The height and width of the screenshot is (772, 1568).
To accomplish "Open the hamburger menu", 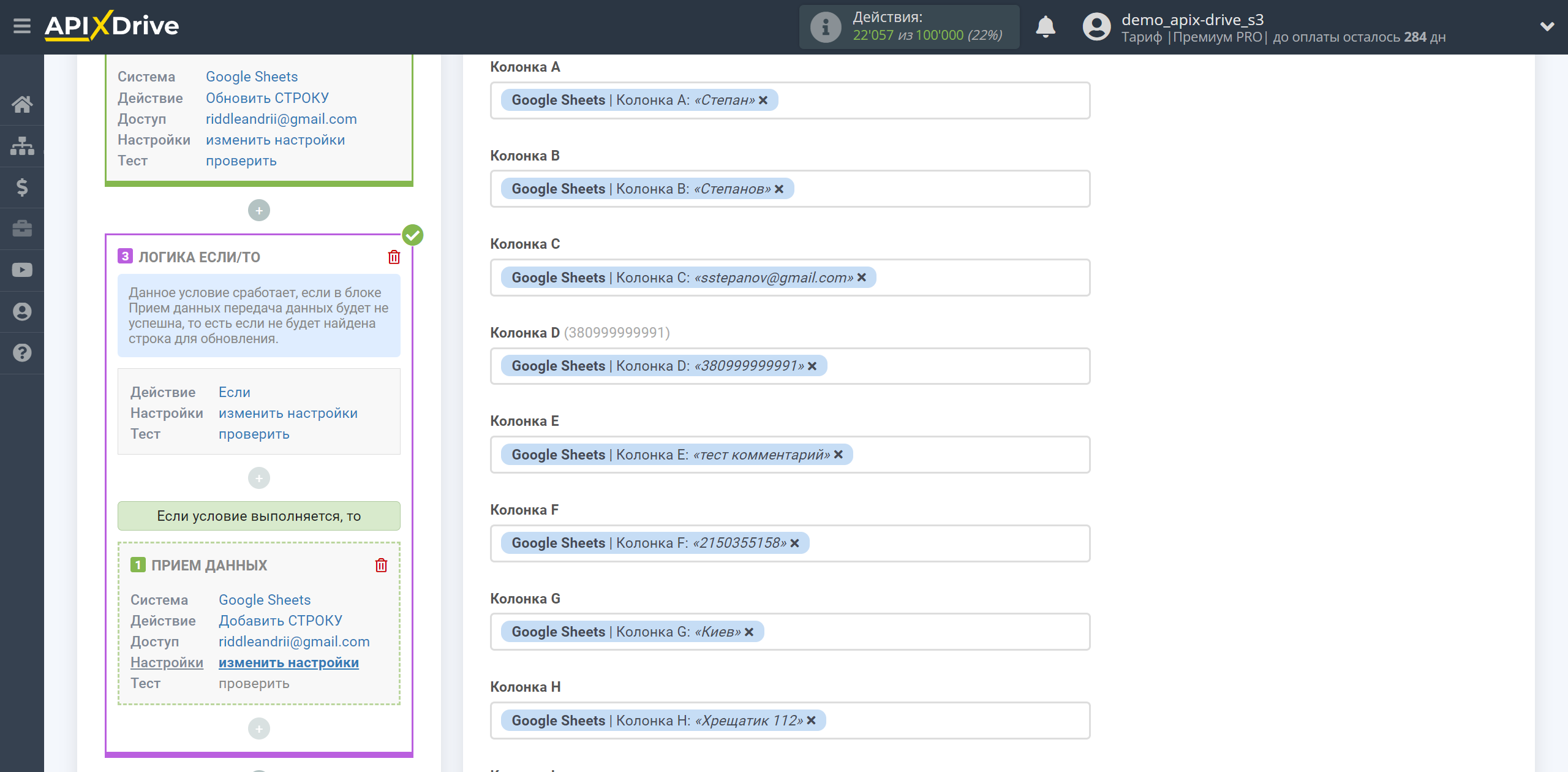I will click(x=22, y=26).
